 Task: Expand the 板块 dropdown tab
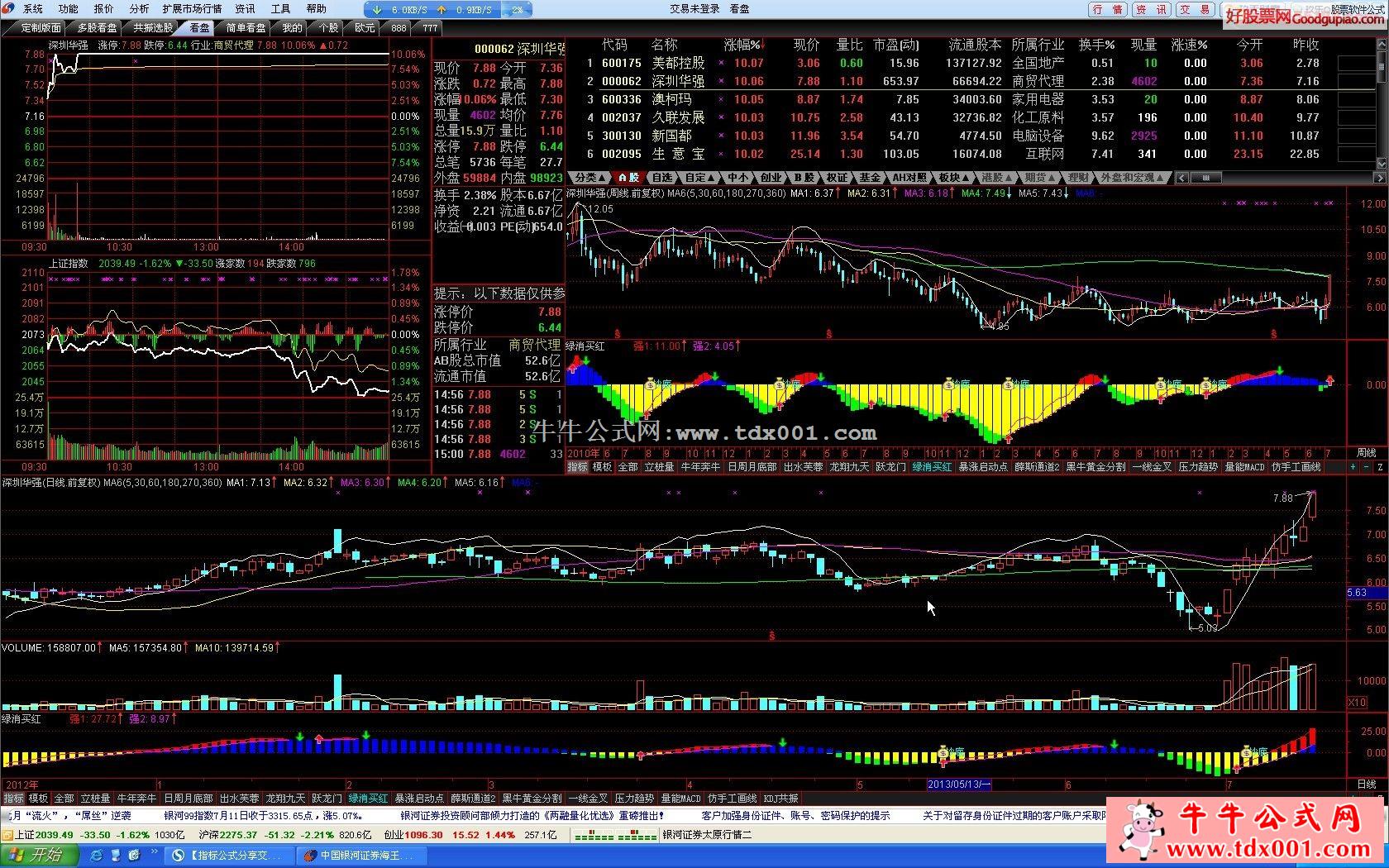point(953,178)
